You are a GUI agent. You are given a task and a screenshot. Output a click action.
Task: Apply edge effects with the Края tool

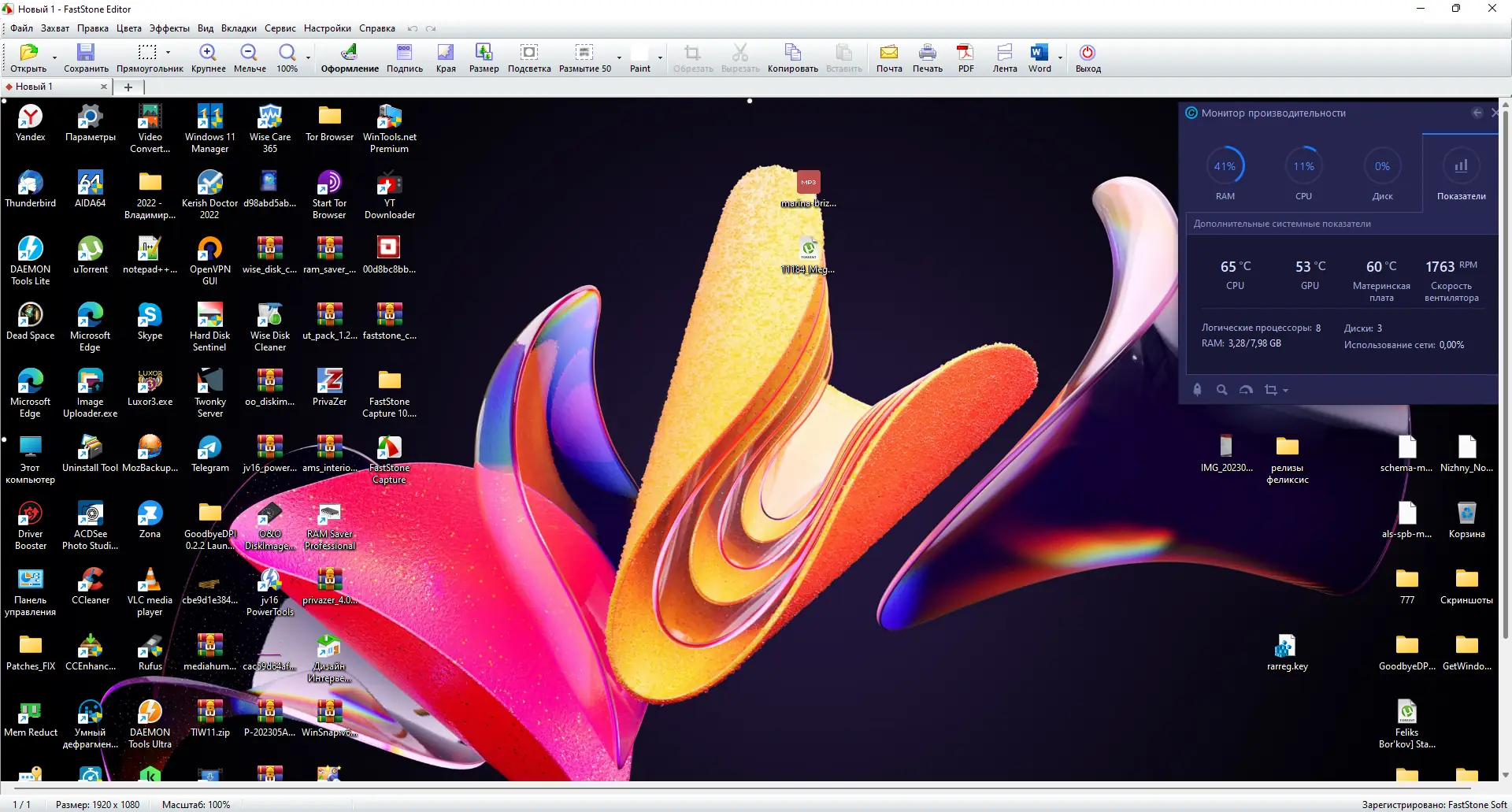(446, 57)
